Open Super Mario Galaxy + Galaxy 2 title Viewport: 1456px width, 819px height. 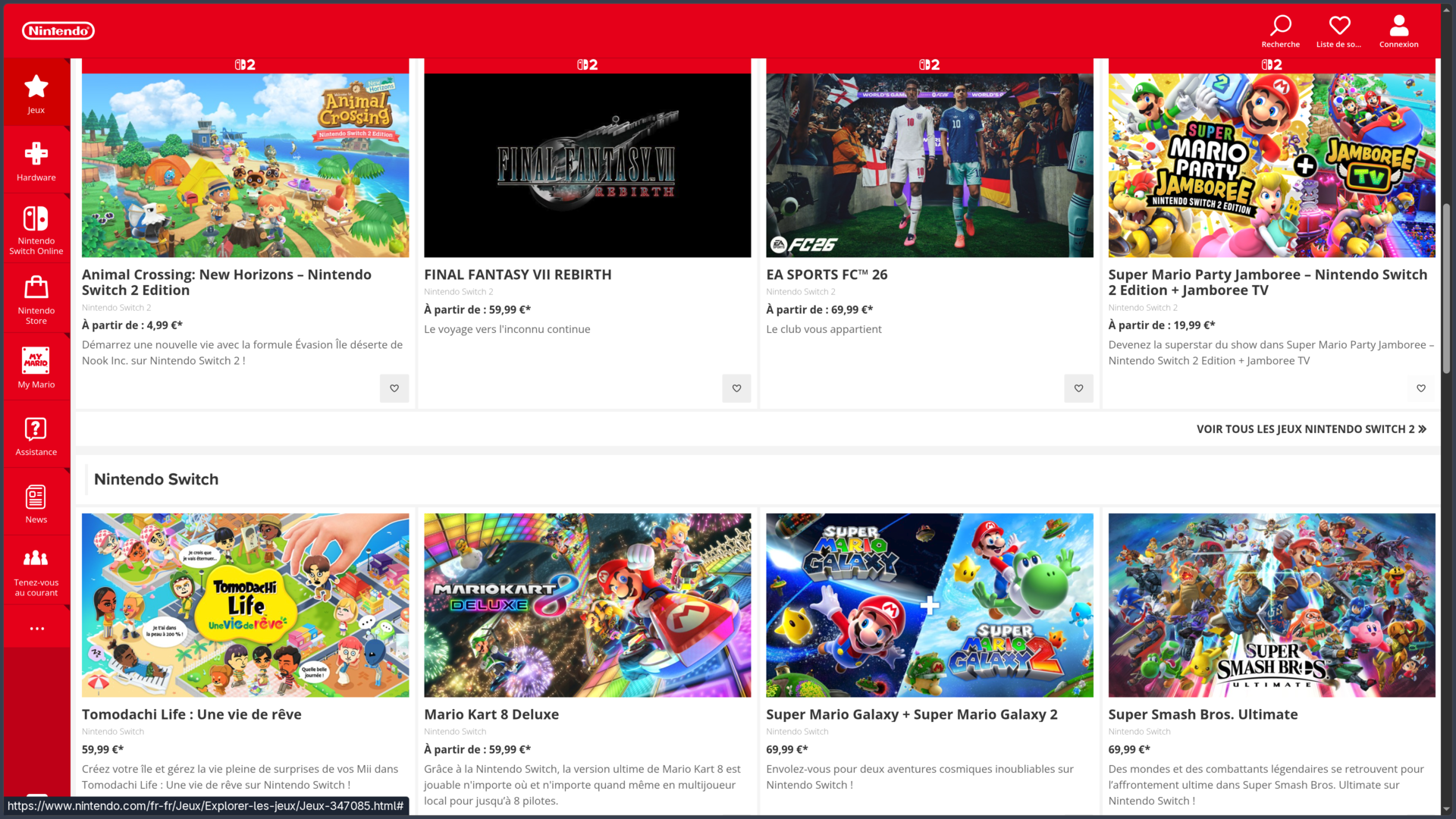[x=912, y=714]
